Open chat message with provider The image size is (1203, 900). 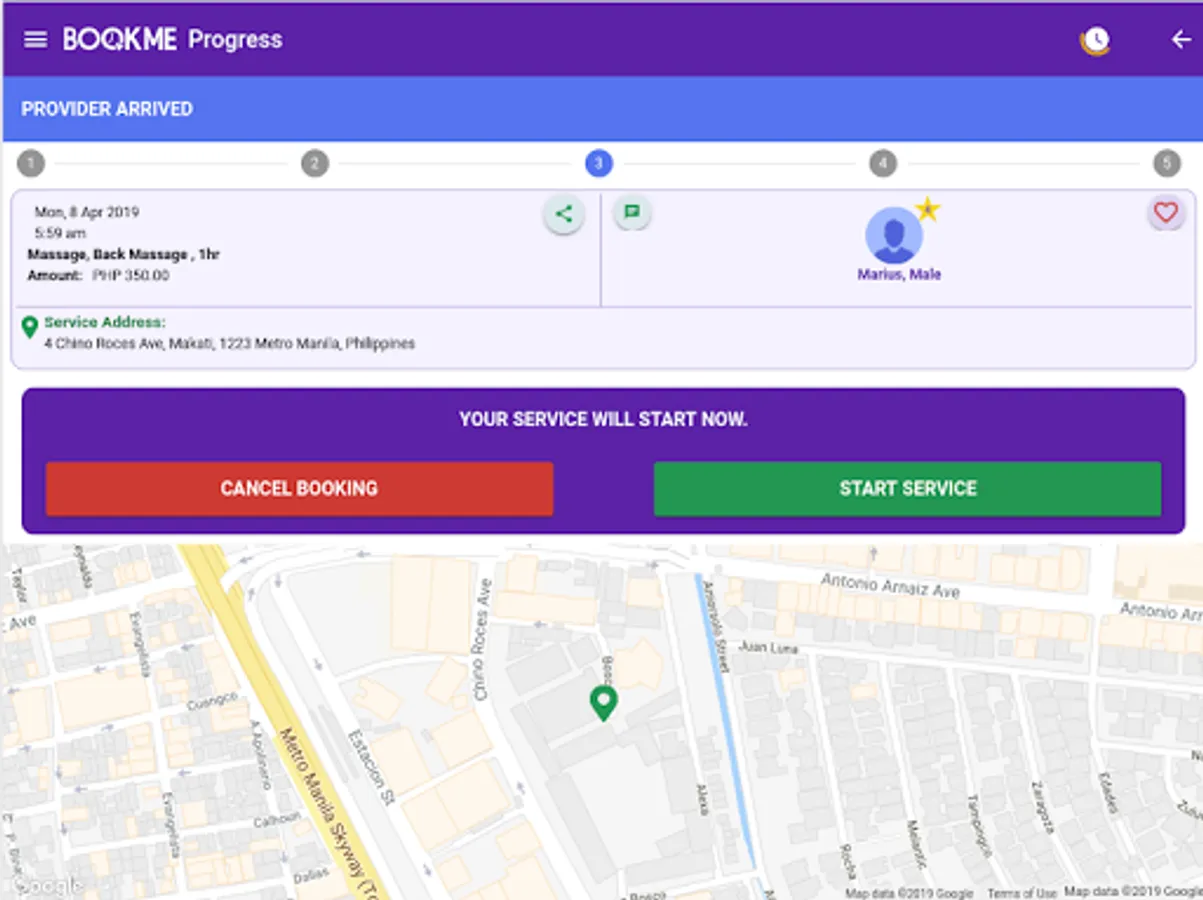click(x=632, y=212)
